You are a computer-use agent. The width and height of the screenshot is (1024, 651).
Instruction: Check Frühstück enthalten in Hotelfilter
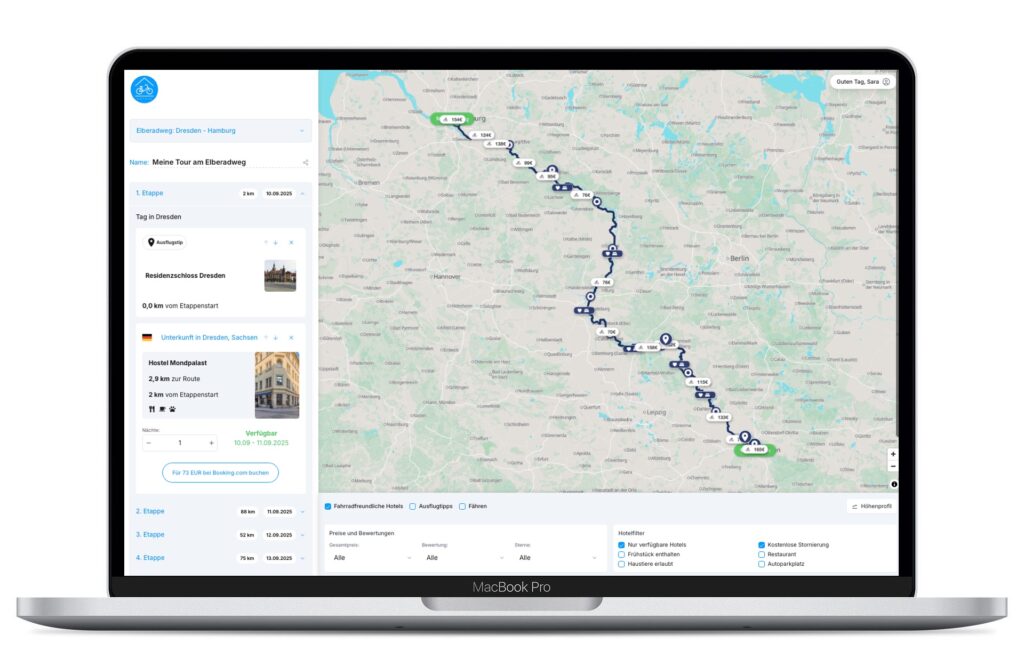coord(620,553)
